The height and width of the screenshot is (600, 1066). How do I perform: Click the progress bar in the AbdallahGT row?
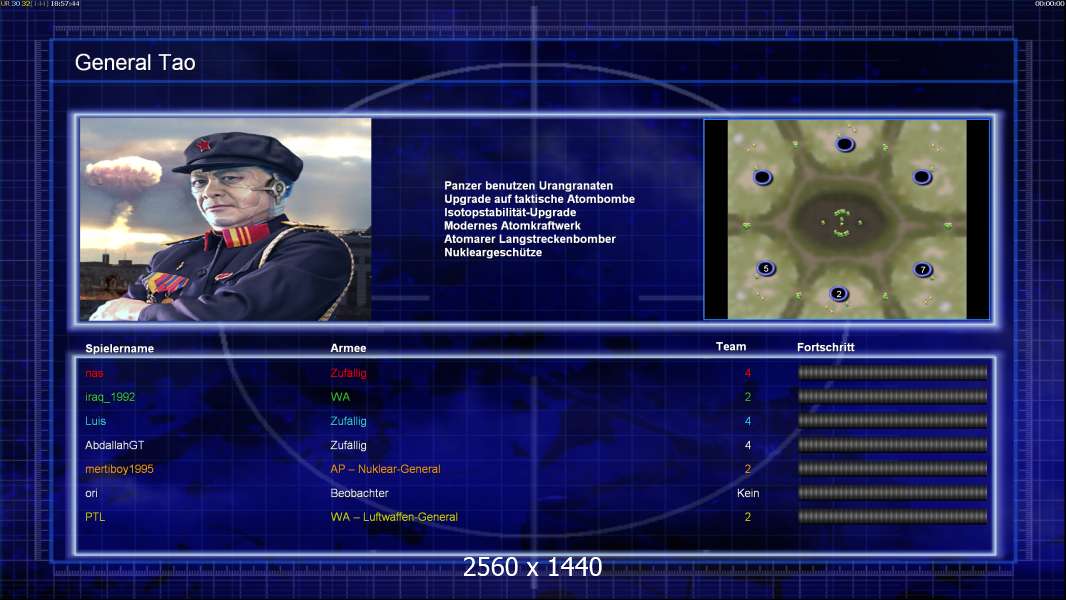[x=892, y=445]
